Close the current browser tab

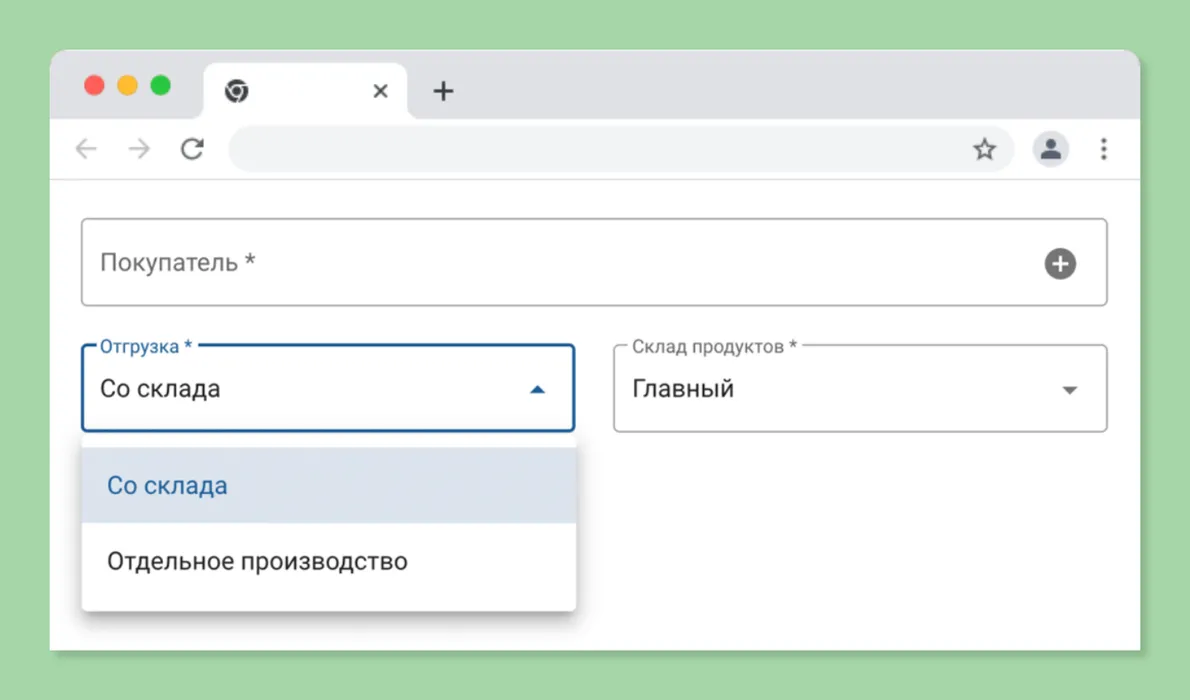click(x=380, y=91)
